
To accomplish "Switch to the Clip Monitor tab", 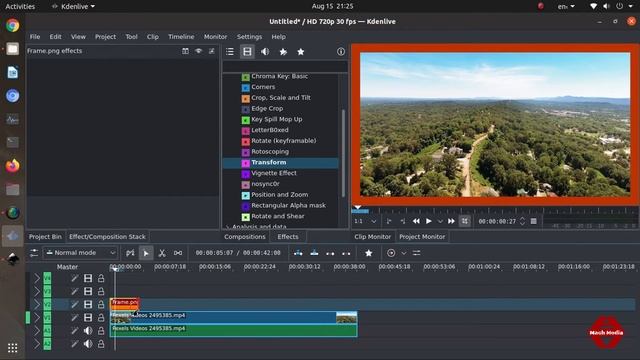I will click(372, 237).
